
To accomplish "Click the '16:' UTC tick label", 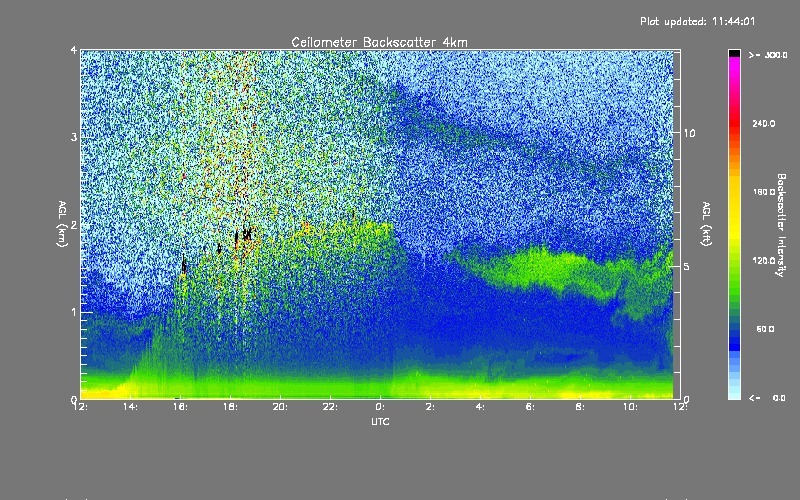I will click(x=180, y=407).
